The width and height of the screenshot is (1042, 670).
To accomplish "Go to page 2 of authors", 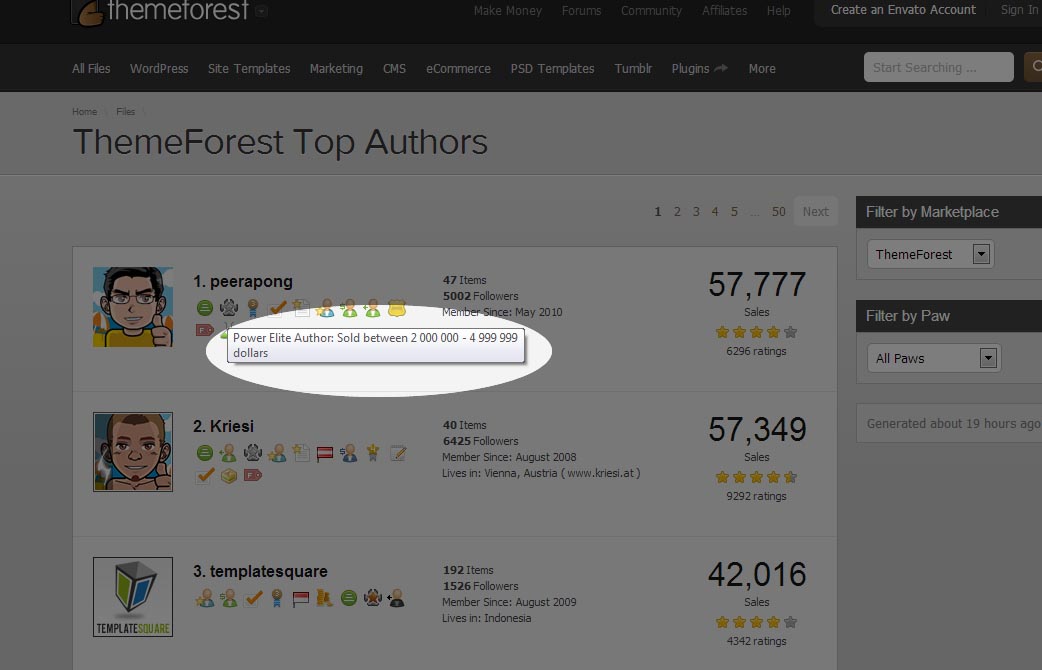I will pyautogui.click(x=677, y=211).
